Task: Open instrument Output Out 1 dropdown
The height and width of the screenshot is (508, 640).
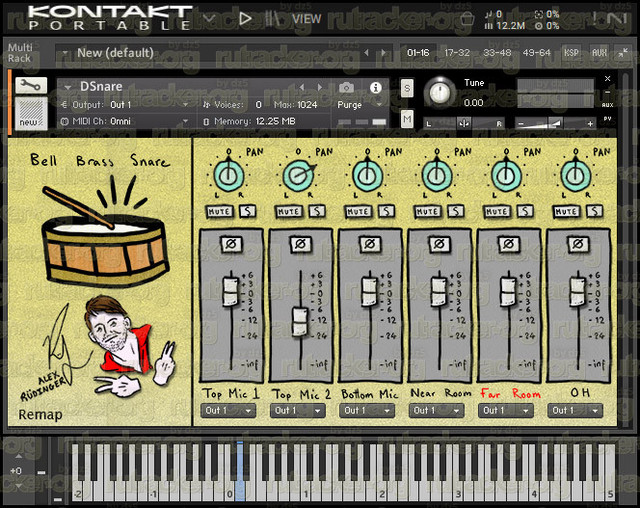Action: [x=126, y=105]
